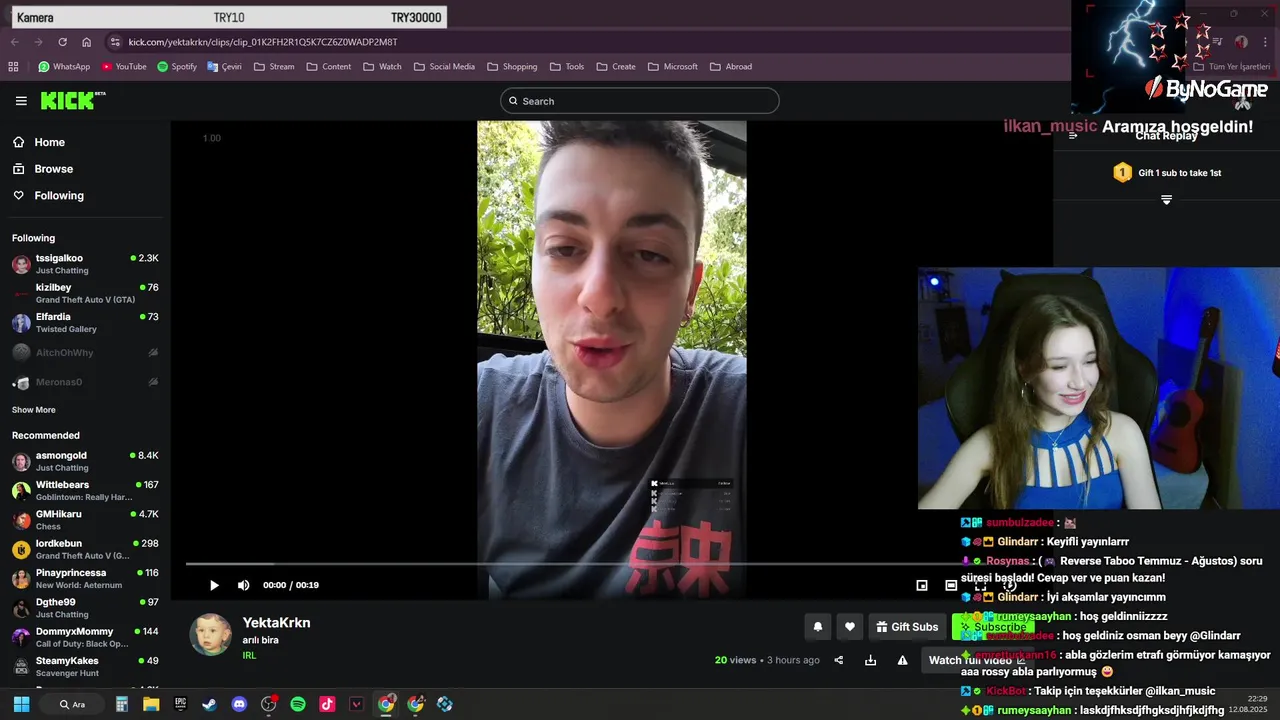Open Pinayprincessa's recommended channel
The height and width of the screenshot is (720, 1280).
click(x=85, y=578)
